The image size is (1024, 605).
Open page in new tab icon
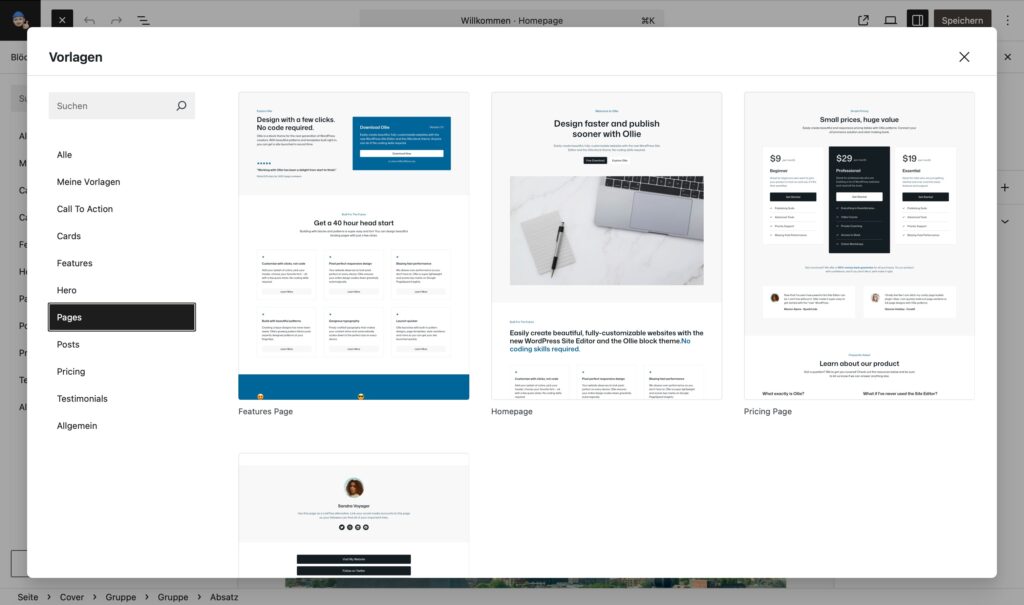pos(863,20)
